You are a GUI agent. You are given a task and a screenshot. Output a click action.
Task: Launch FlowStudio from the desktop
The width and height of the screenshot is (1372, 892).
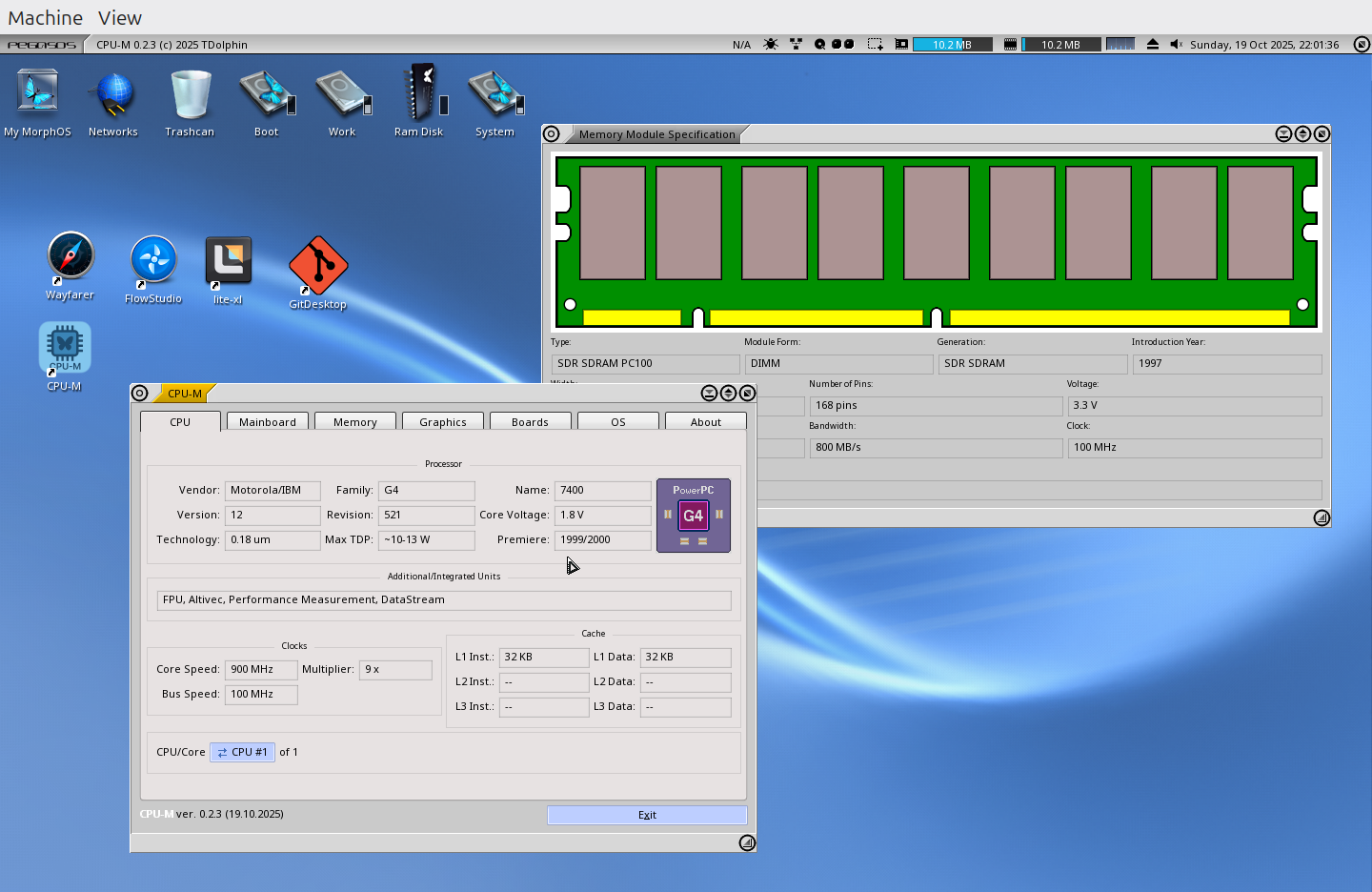click(x=152, y=260)
